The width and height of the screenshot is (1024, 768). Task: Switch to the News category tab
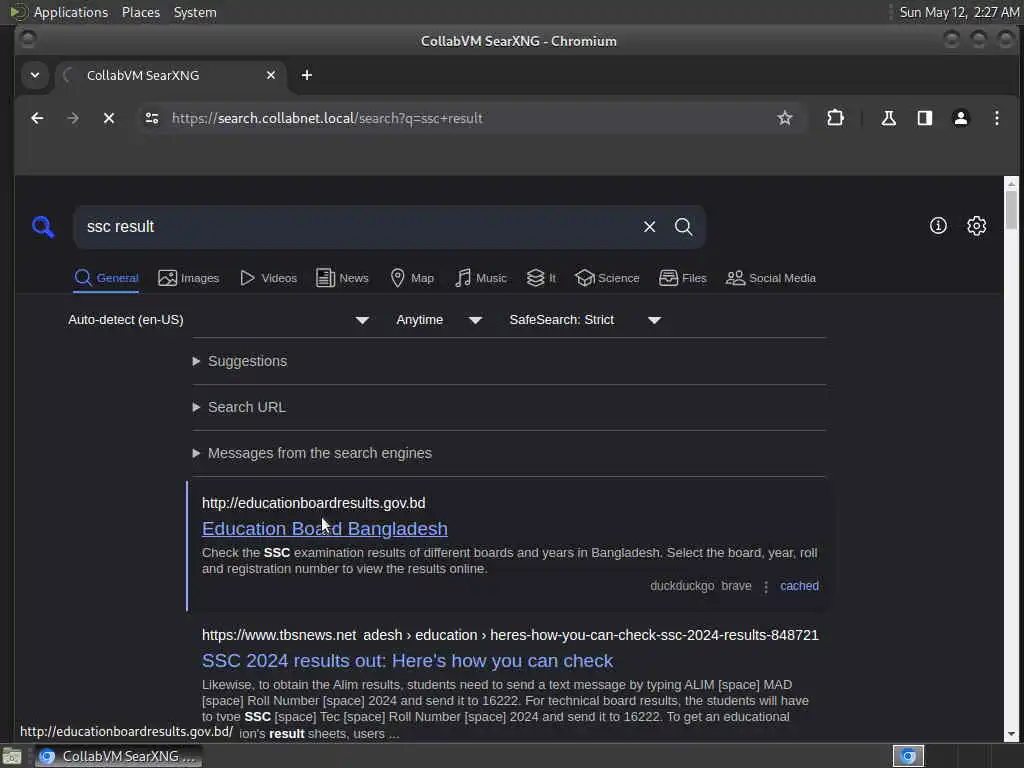[342, 278]
